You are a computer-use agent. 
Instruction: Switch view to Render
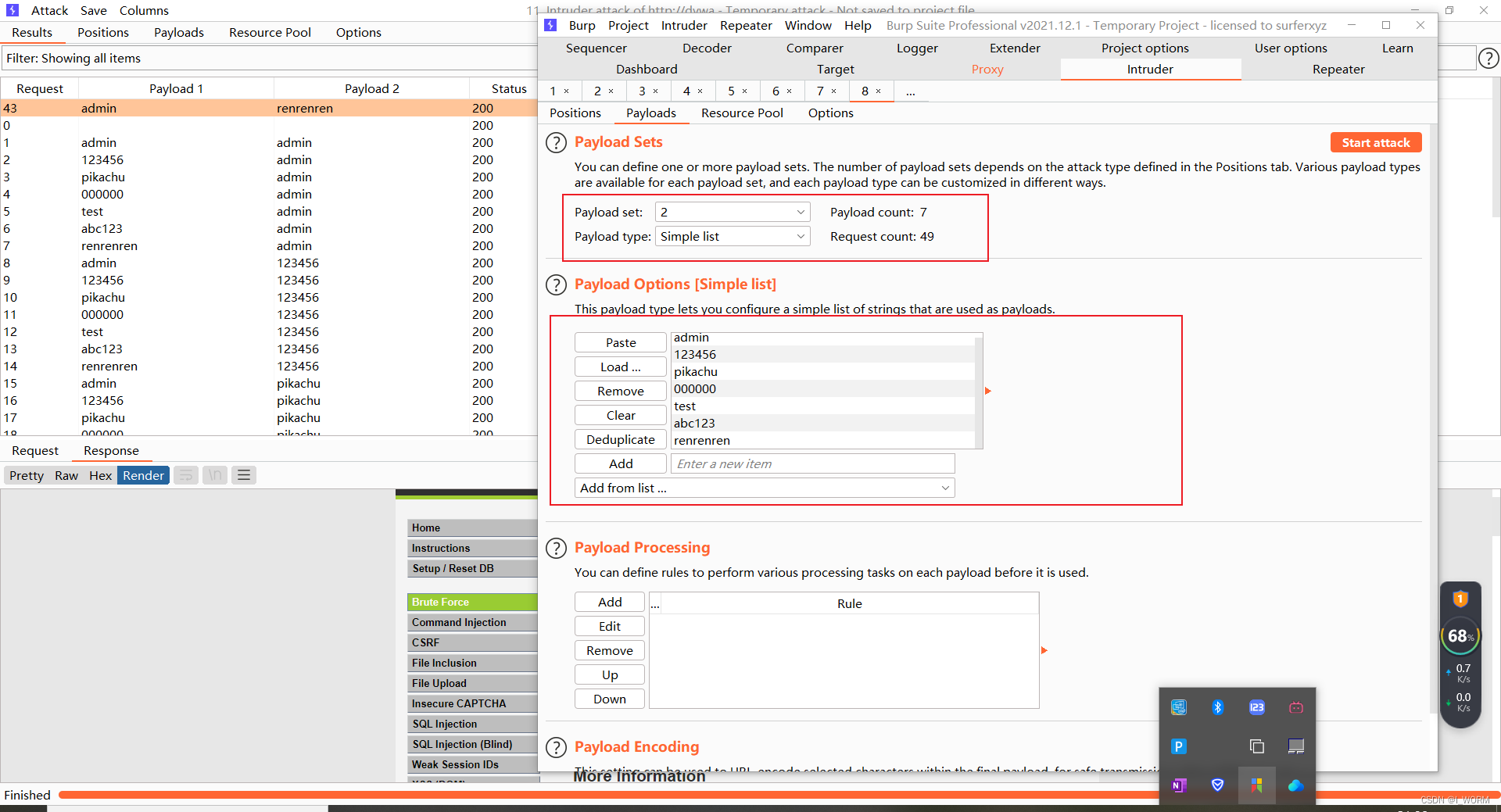click(143, 475)
